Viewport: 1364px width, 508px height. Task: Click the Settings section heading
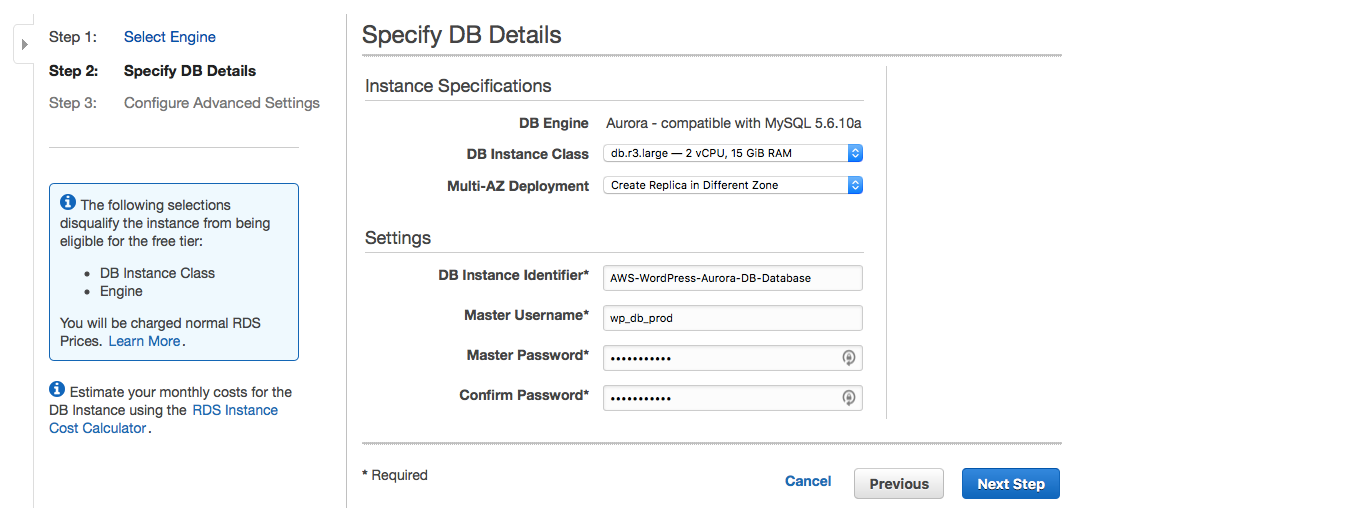point(398,238)
